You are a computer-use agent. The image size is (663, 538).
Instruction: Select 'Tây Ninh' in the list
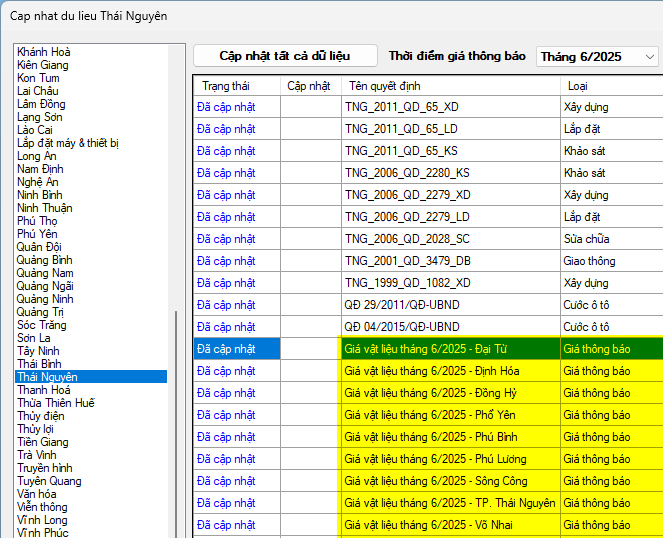click(x=38, y=351)
